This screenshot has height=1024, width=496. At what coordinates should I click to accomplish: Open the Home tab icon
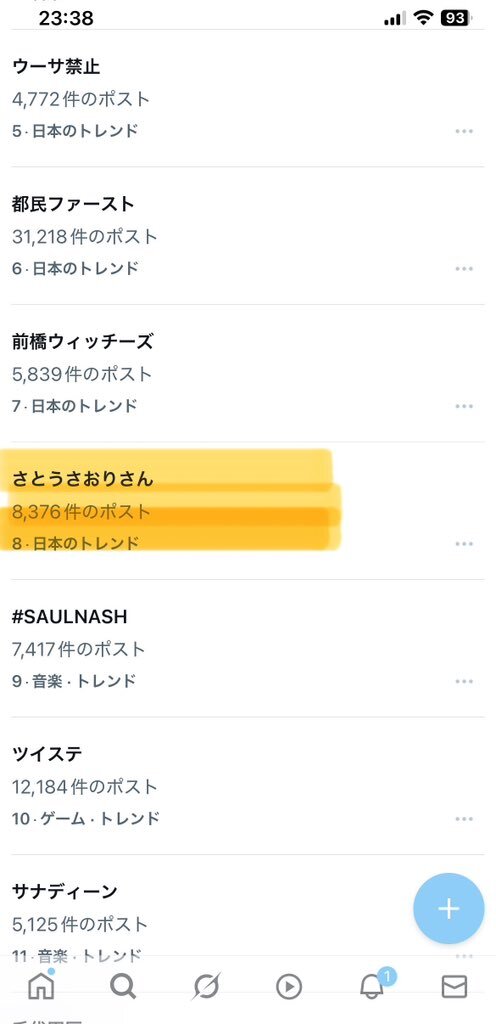(40, 985)
